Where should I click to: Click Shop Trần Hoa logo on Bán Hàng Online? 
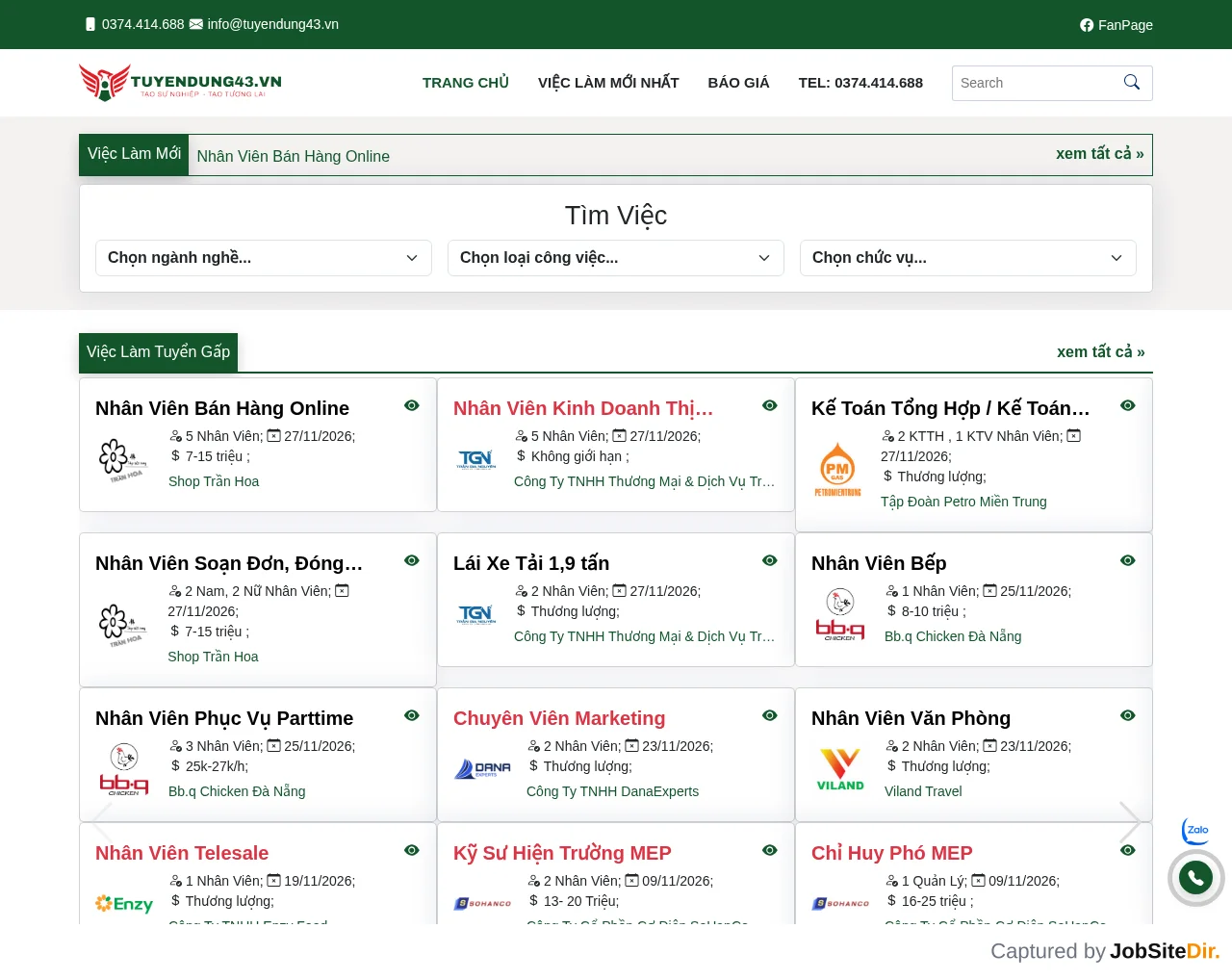[x=123, y=460]
